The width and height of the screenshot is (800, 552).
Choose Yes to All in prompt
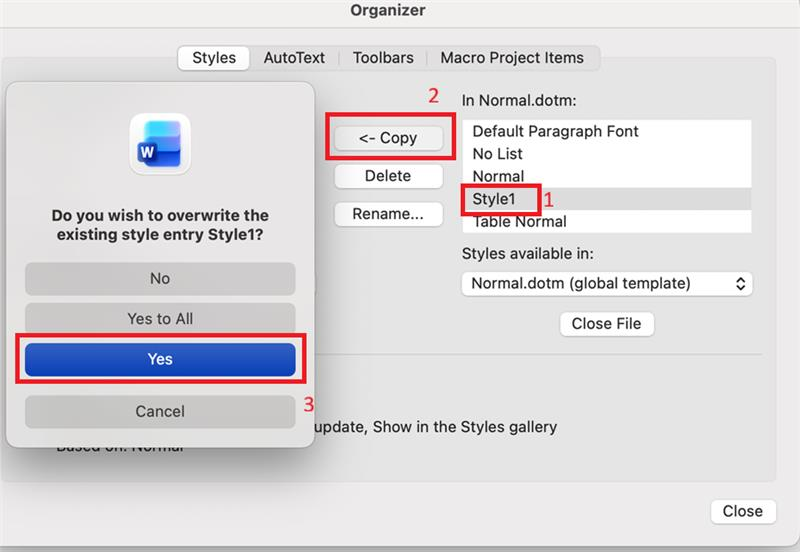(160, 319)
